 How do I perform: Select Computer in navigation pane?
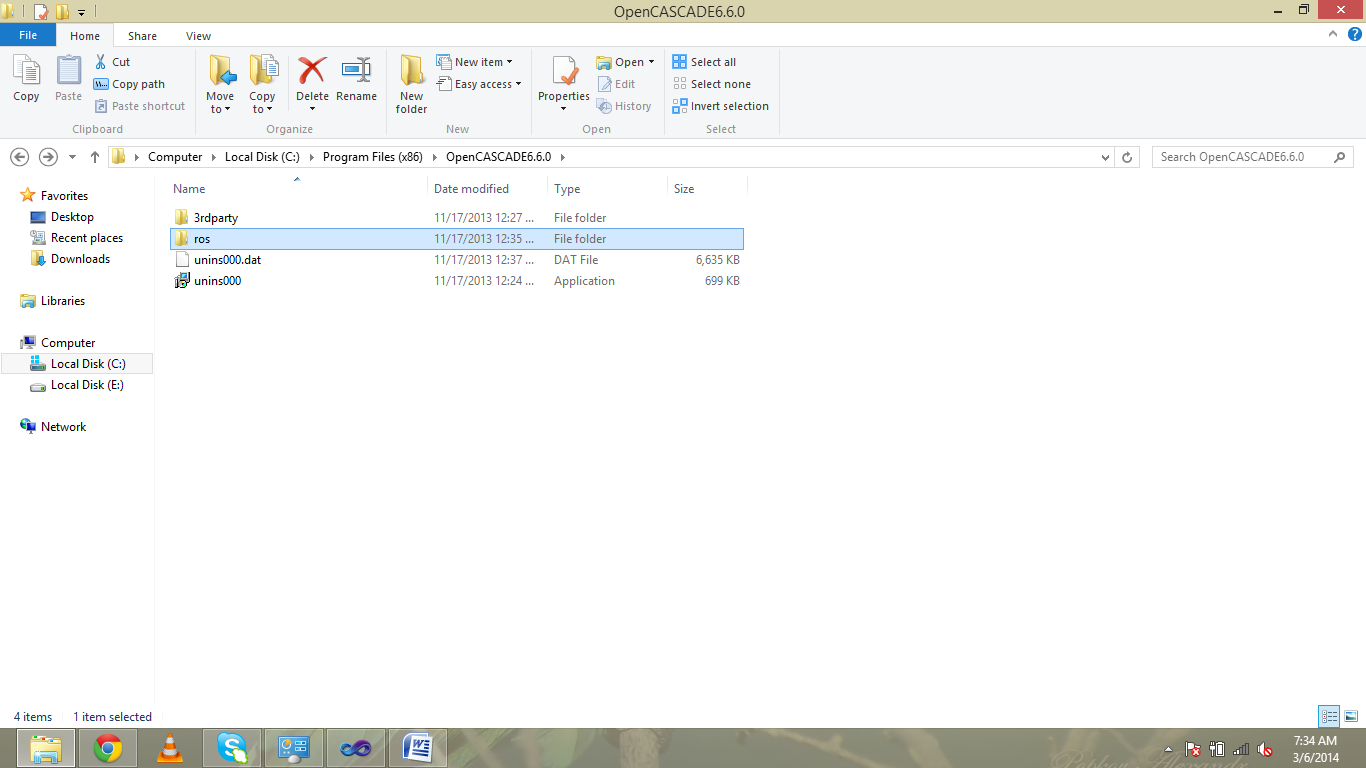(68, 343)
